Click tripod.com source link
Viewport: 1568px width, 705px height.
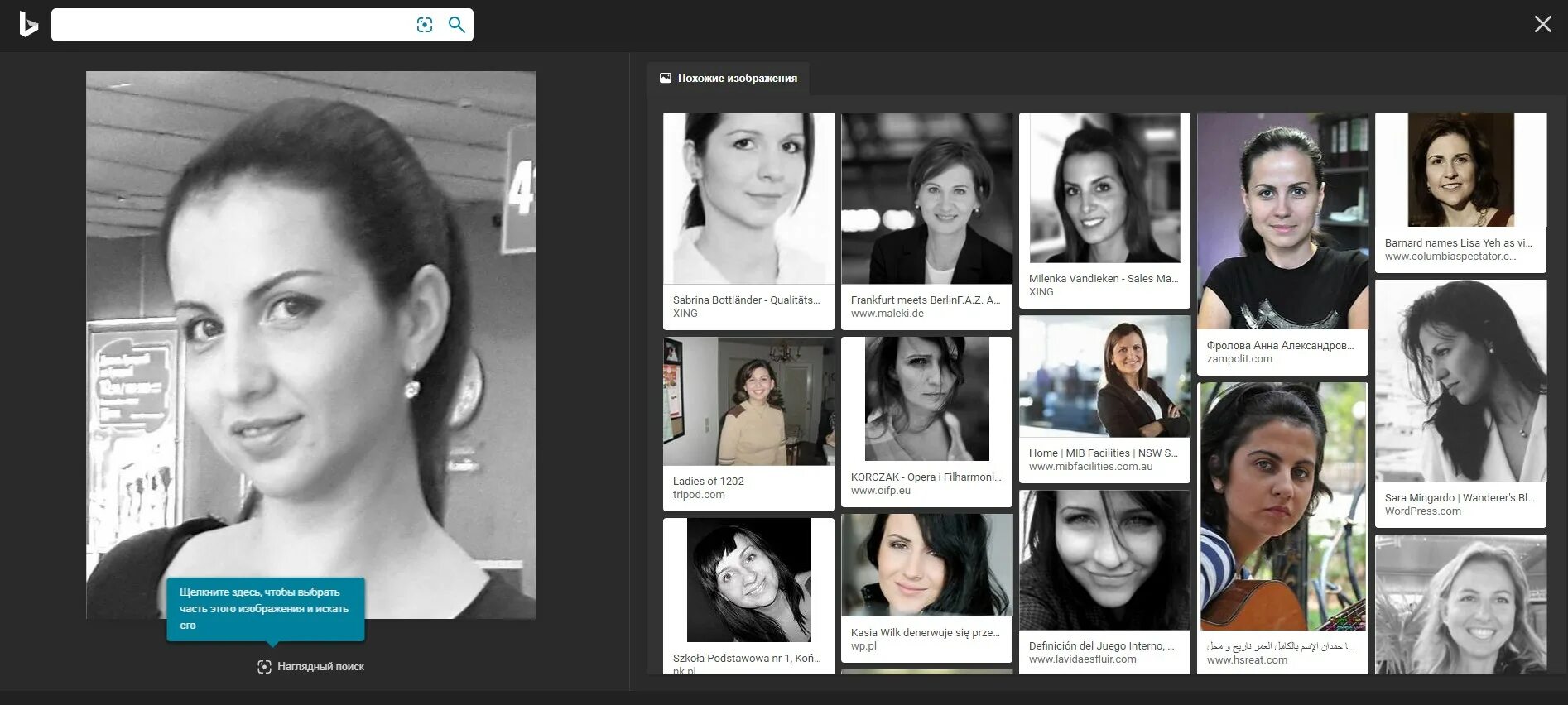tap(699, 494)
